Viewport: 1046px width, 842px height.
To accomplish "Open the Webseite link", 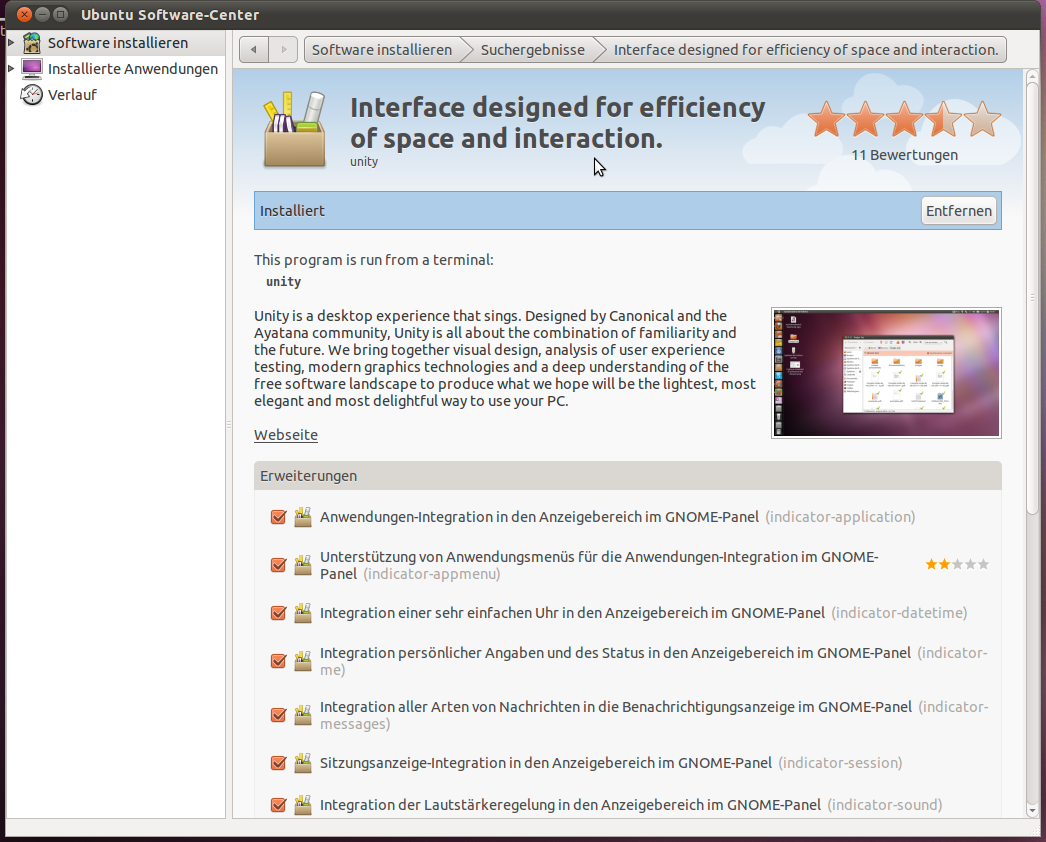I will click(285, 434).
